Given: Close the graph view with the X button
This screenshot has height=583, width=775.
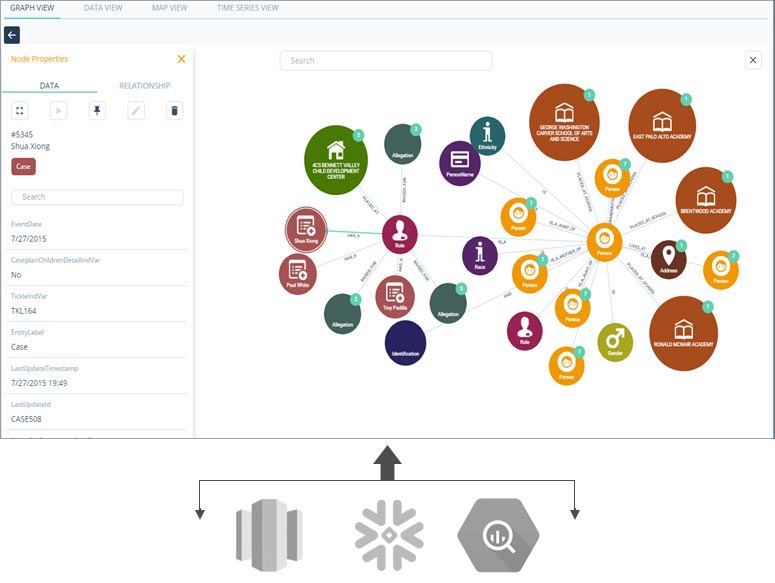Looking at the screenshot, I should tap(753, 60).
